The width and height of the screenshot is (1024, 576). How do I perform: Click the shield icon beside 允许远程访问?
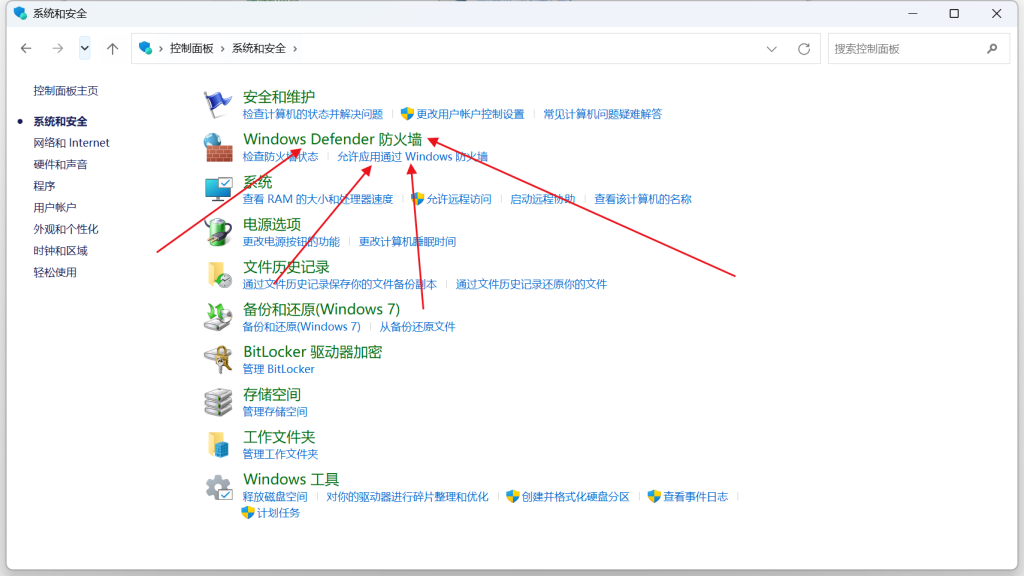tap(417, 199)
